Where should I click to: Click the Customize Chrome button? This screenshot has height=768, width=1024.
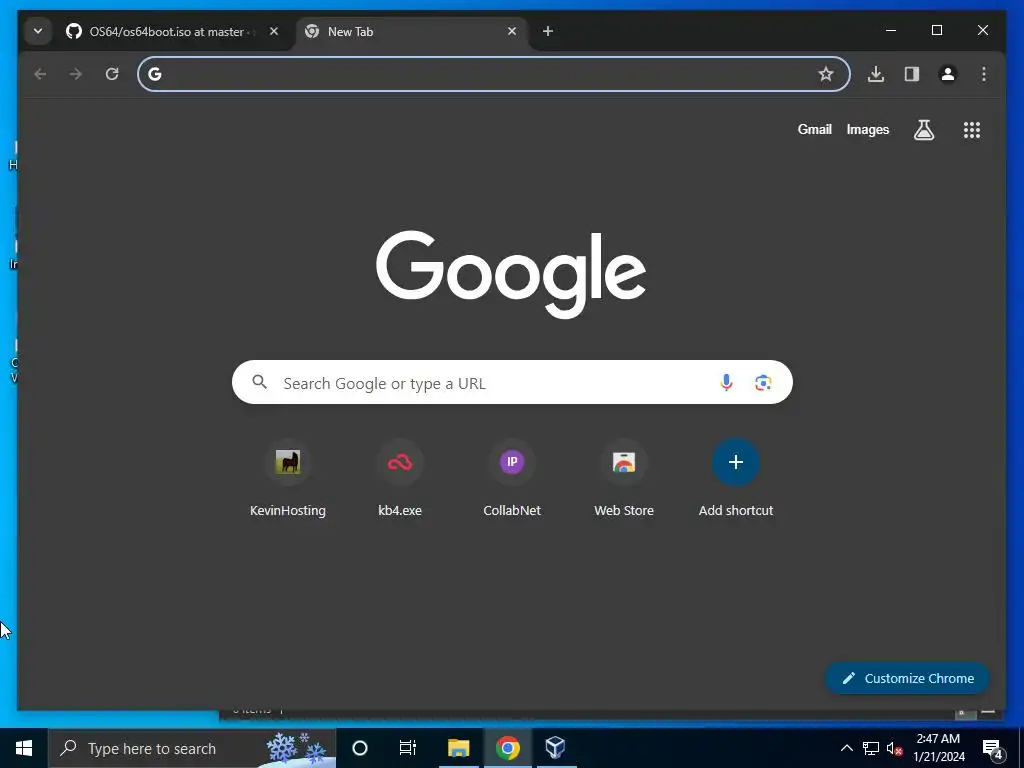908,679
